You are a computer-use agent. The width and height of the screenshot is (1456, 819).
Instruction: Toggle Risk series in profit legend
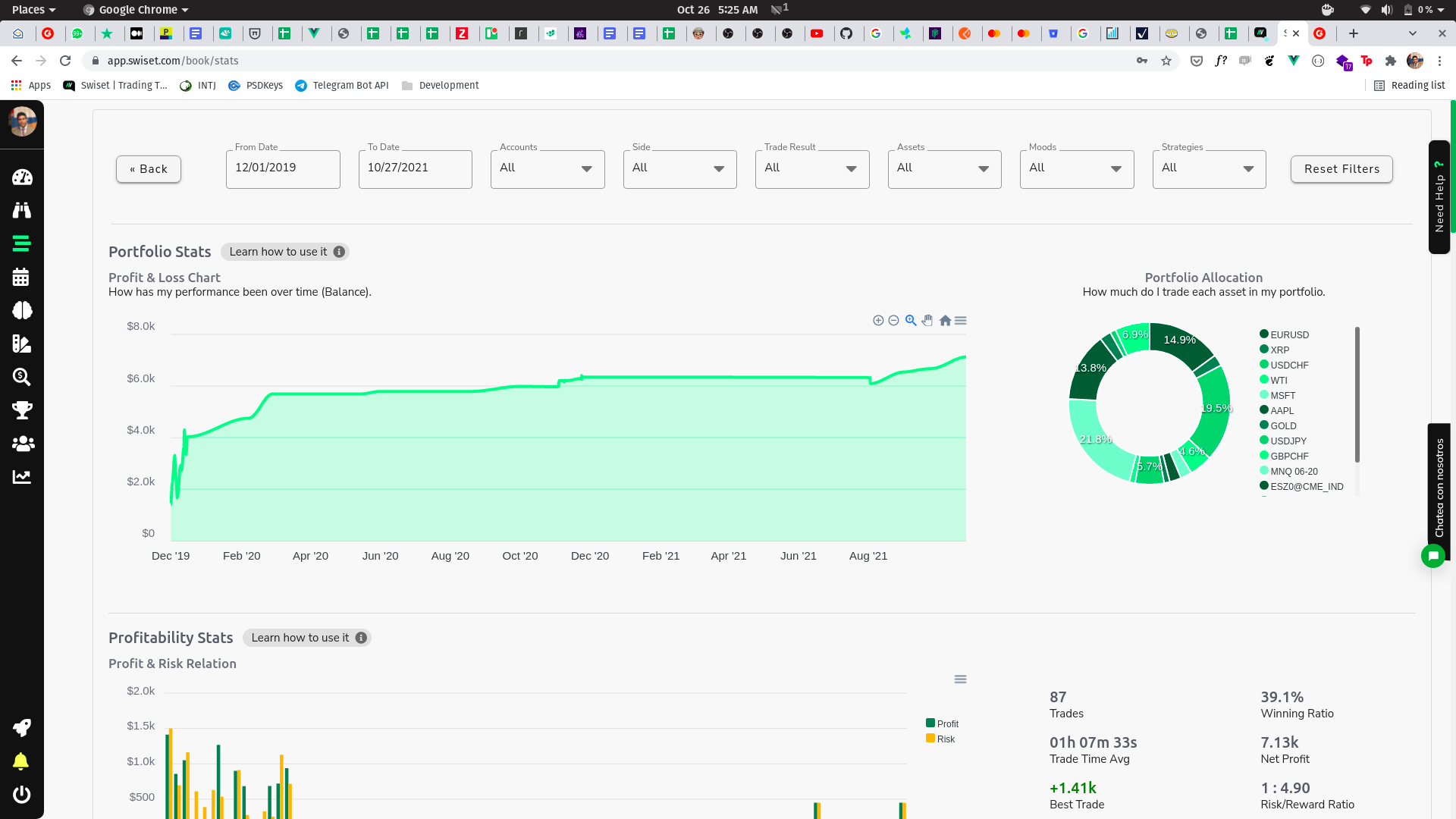[945, 739]
